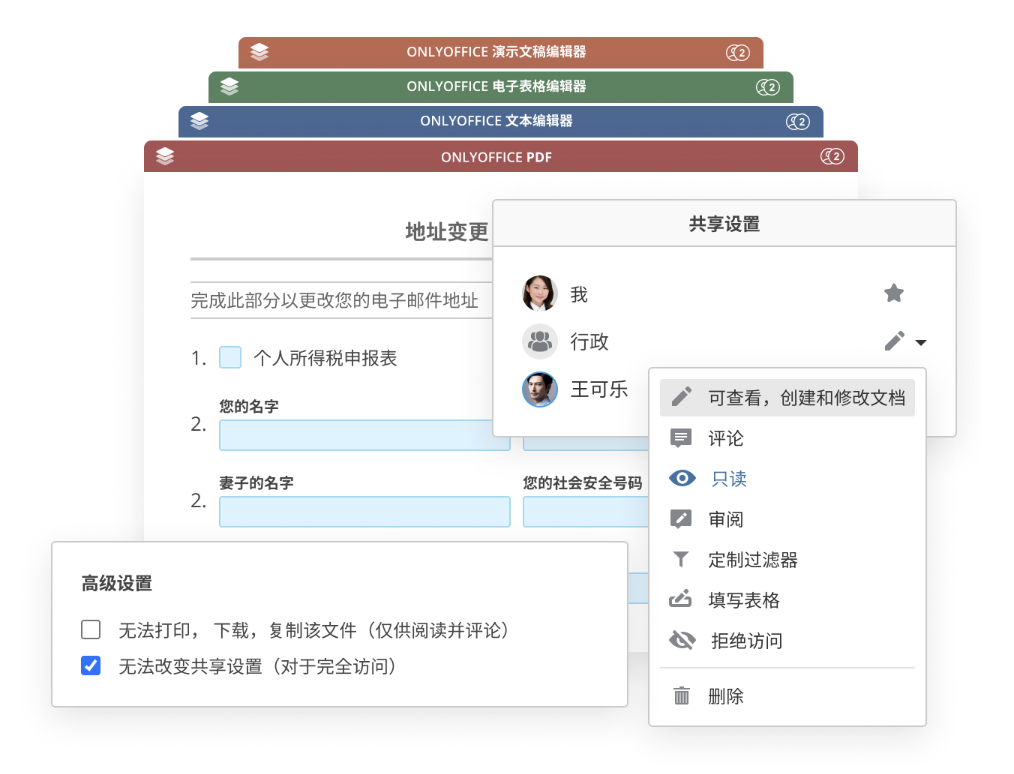The height and width of the screenshot is (774, 1014).
Task: Open the co-editing users icon on the ONLYOFFICE PDF bar
Action: pos(832,156)
